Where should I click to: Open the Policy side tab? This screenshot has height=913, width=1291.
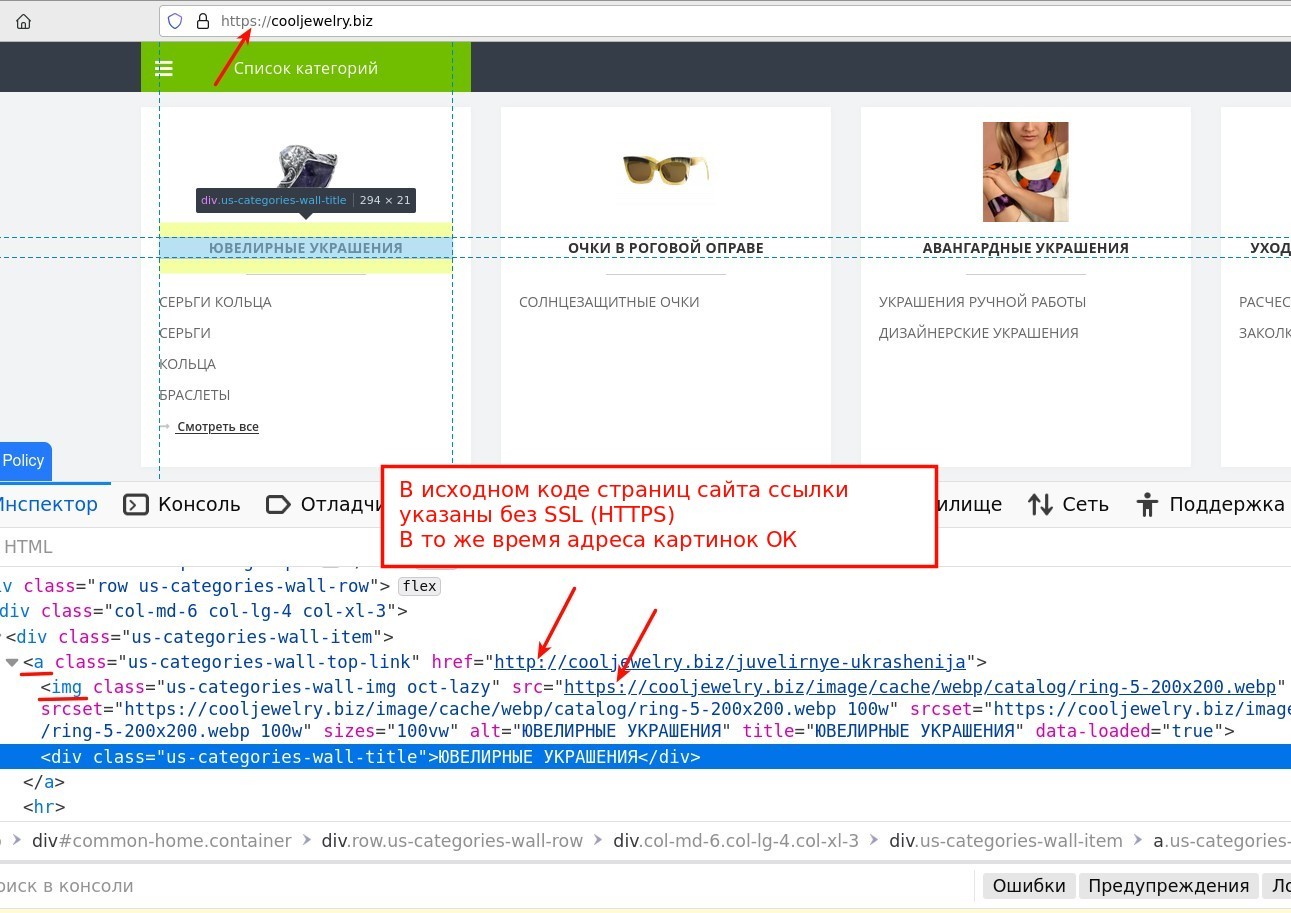tap(24, 461)
